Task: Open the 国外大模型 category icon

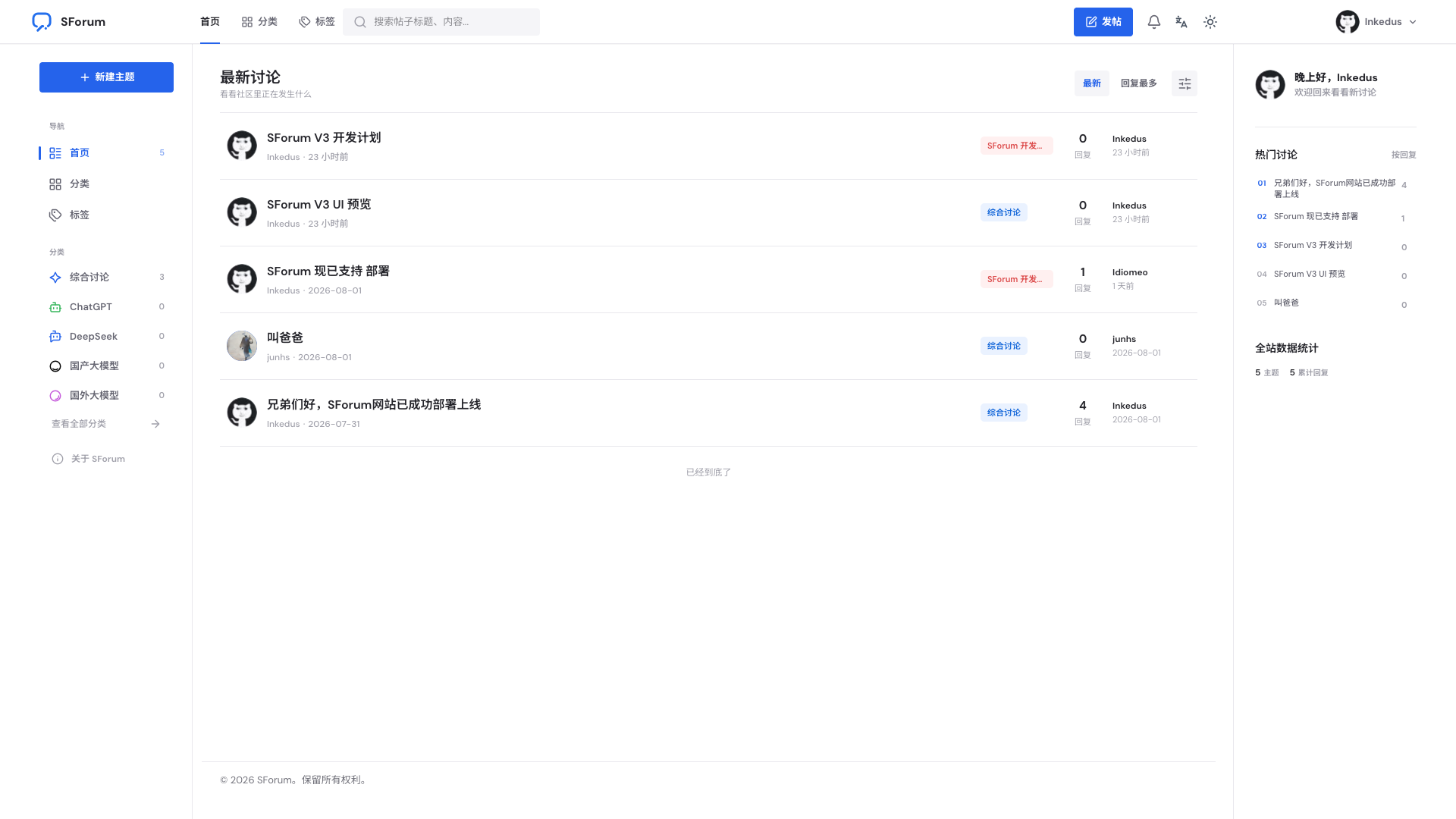Action: click(x=55, y=396)
